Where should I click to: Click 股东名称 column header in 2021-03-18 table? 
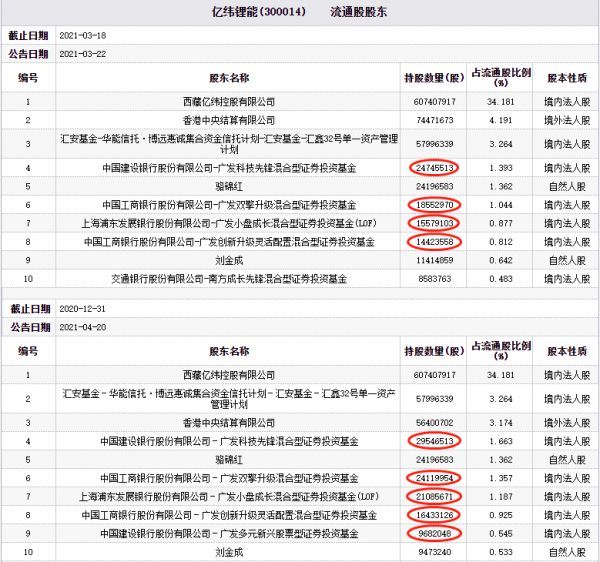pos(229,78)
